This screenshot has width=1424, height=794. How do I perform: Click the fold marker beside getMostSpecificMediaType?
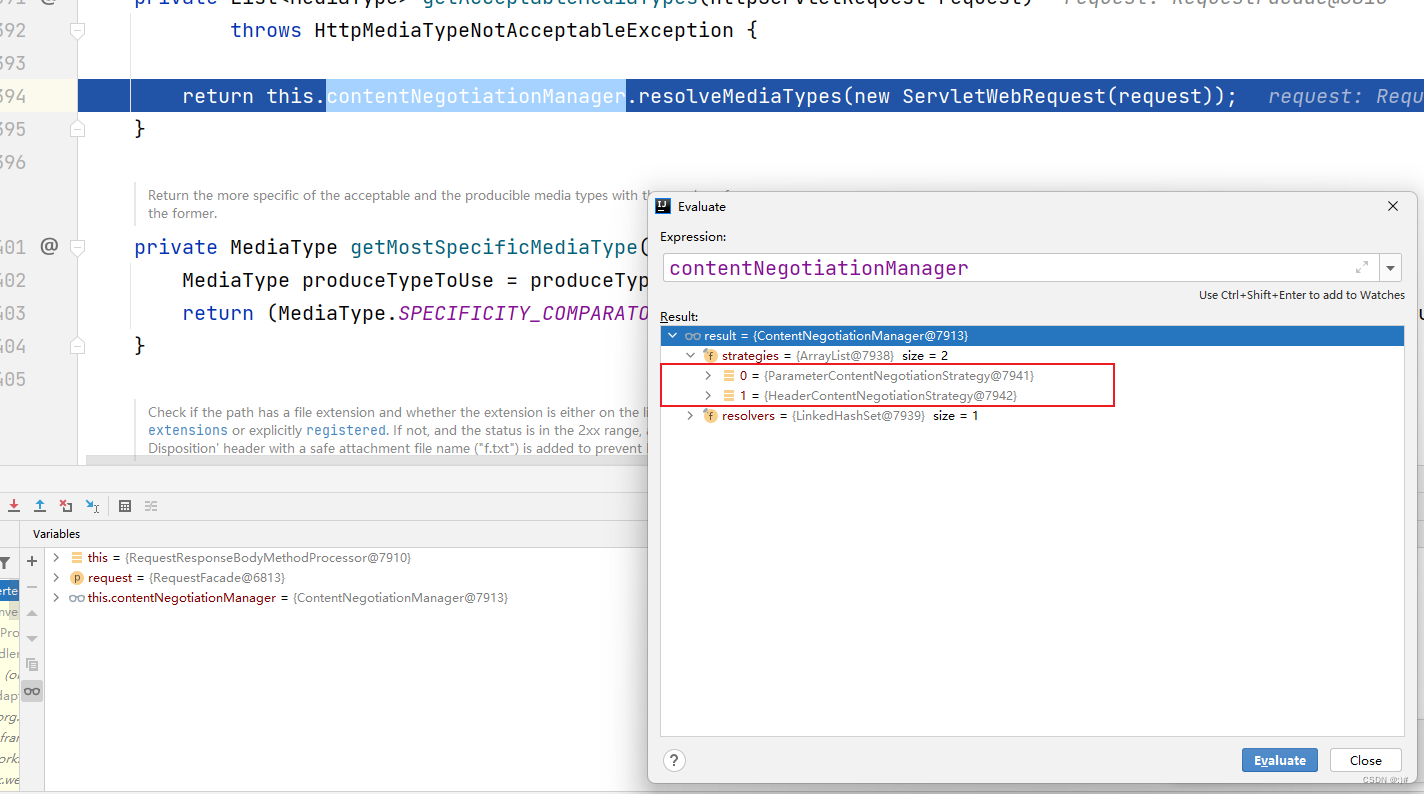pyautogui.click(x=77, y=247)
